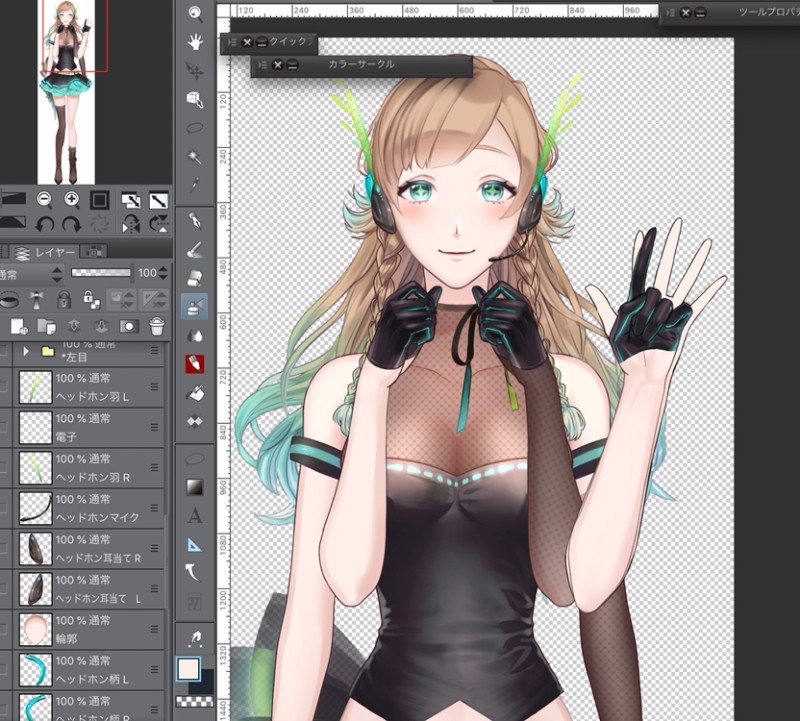
Task: Toggle lock layer padlock
Action: coord(64,300)
